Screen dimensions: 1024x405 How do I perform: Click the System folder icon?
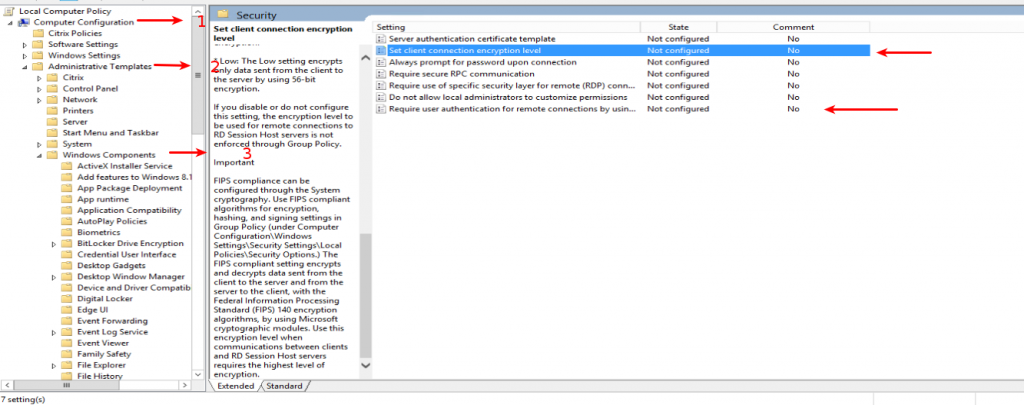point(53,144)
